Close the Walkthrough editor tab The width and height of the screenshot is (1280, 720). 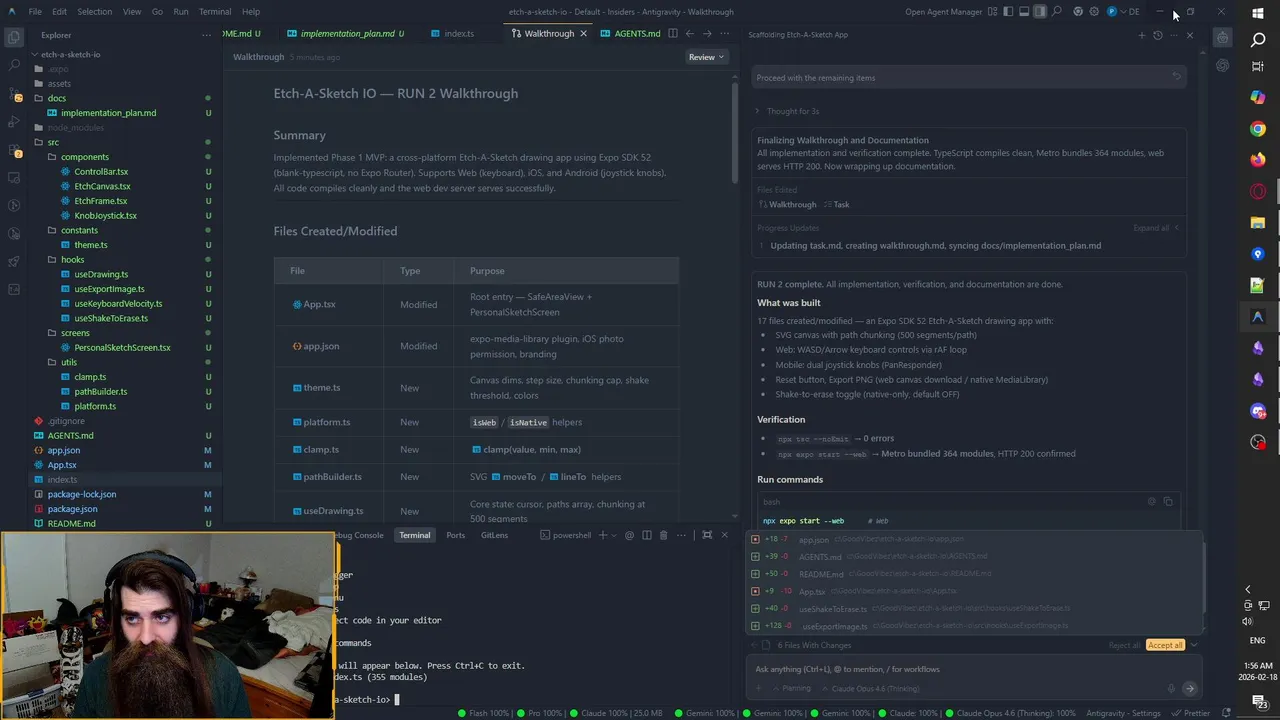pyautogui.click(x=583, y=34)
